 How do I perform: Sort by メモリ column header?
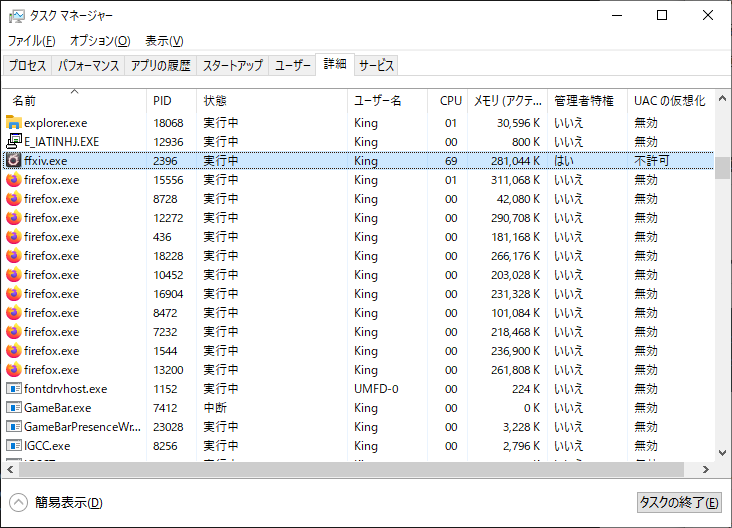[507, 101]
